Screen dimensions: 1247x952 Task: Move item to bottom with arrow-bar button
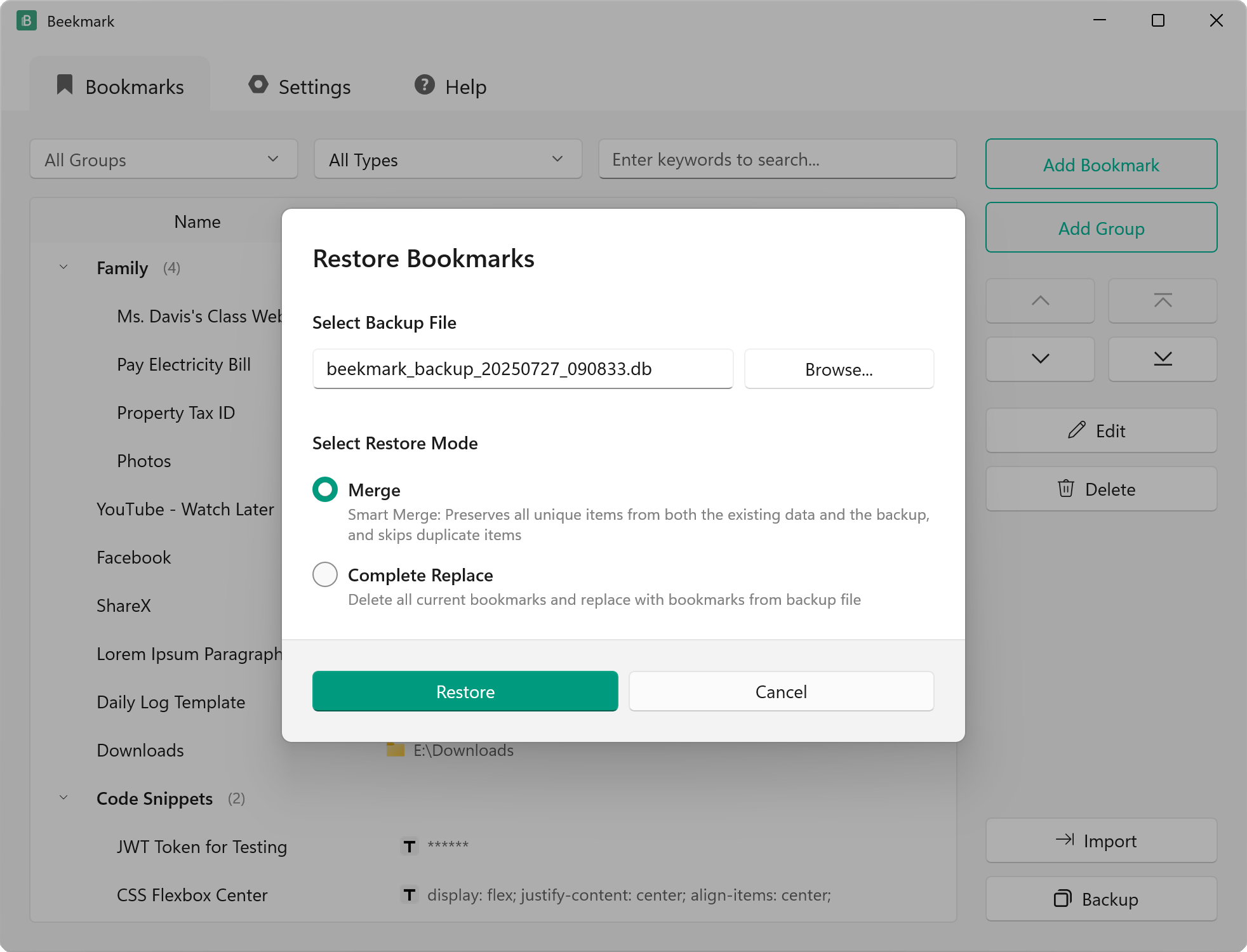[x=1163, y=359]
